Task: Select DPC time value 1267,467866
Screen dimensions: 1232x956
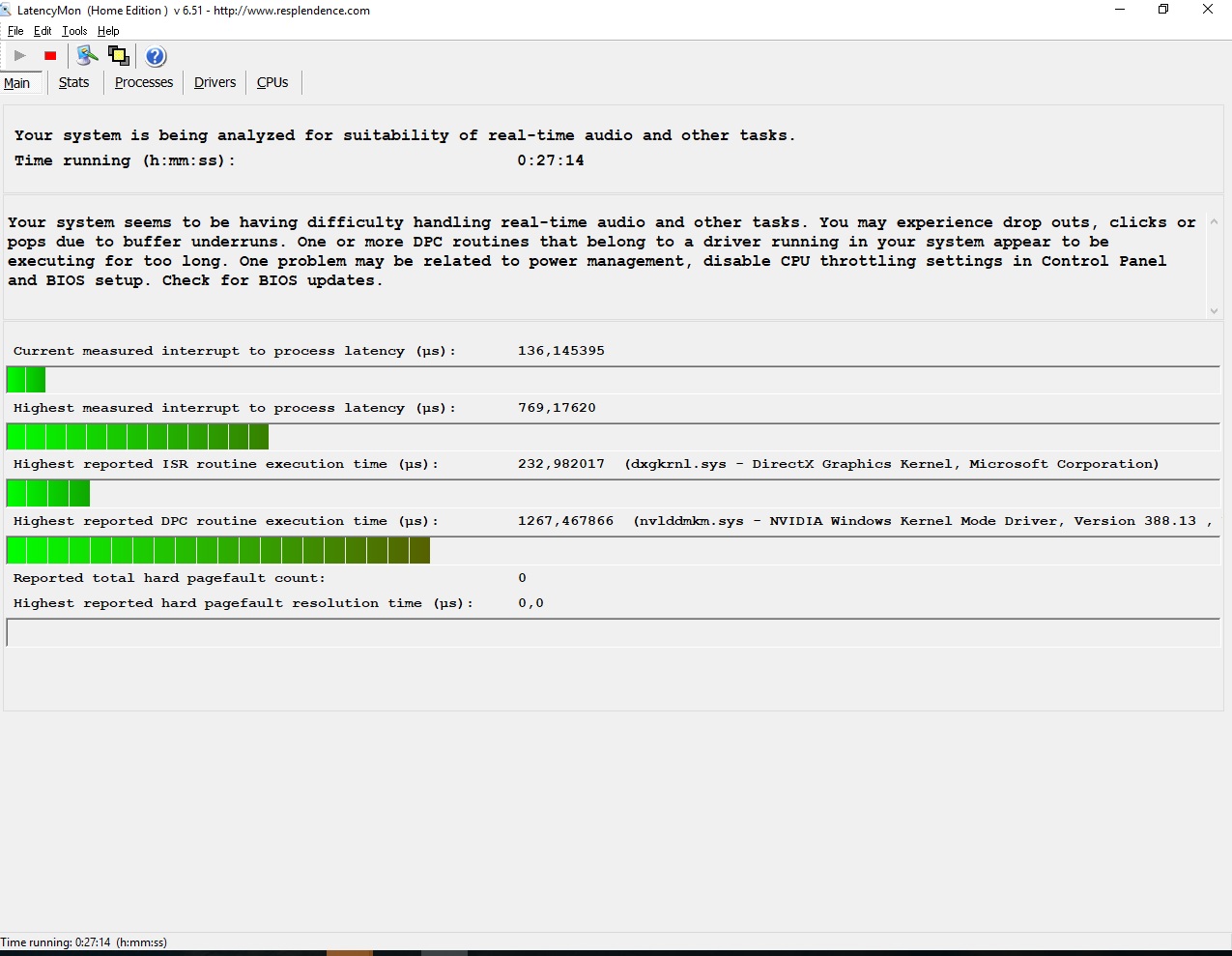Action: coord(566,521)
